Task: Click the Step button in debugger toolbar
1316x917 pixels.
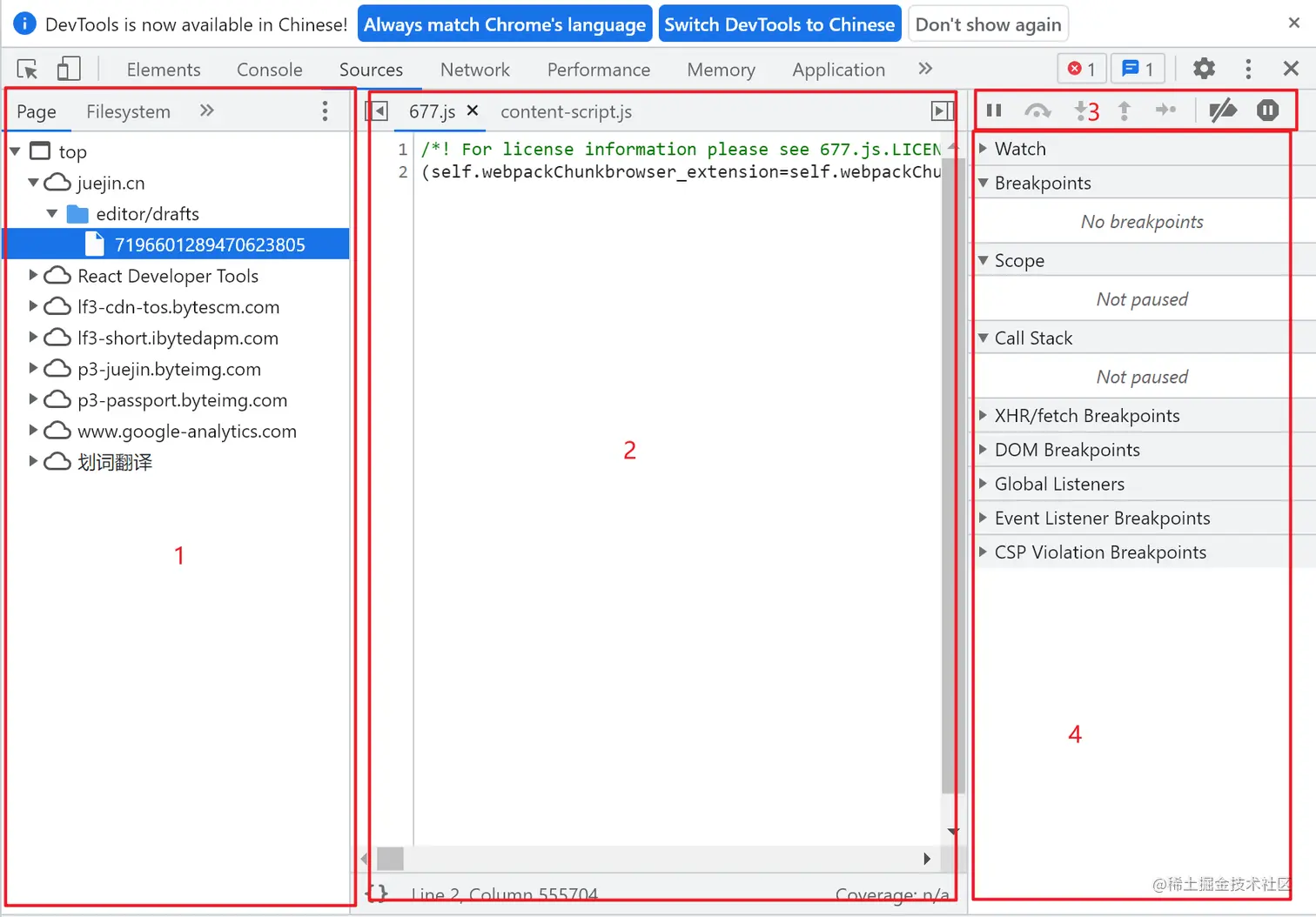Action: [x=1165, y=110]
